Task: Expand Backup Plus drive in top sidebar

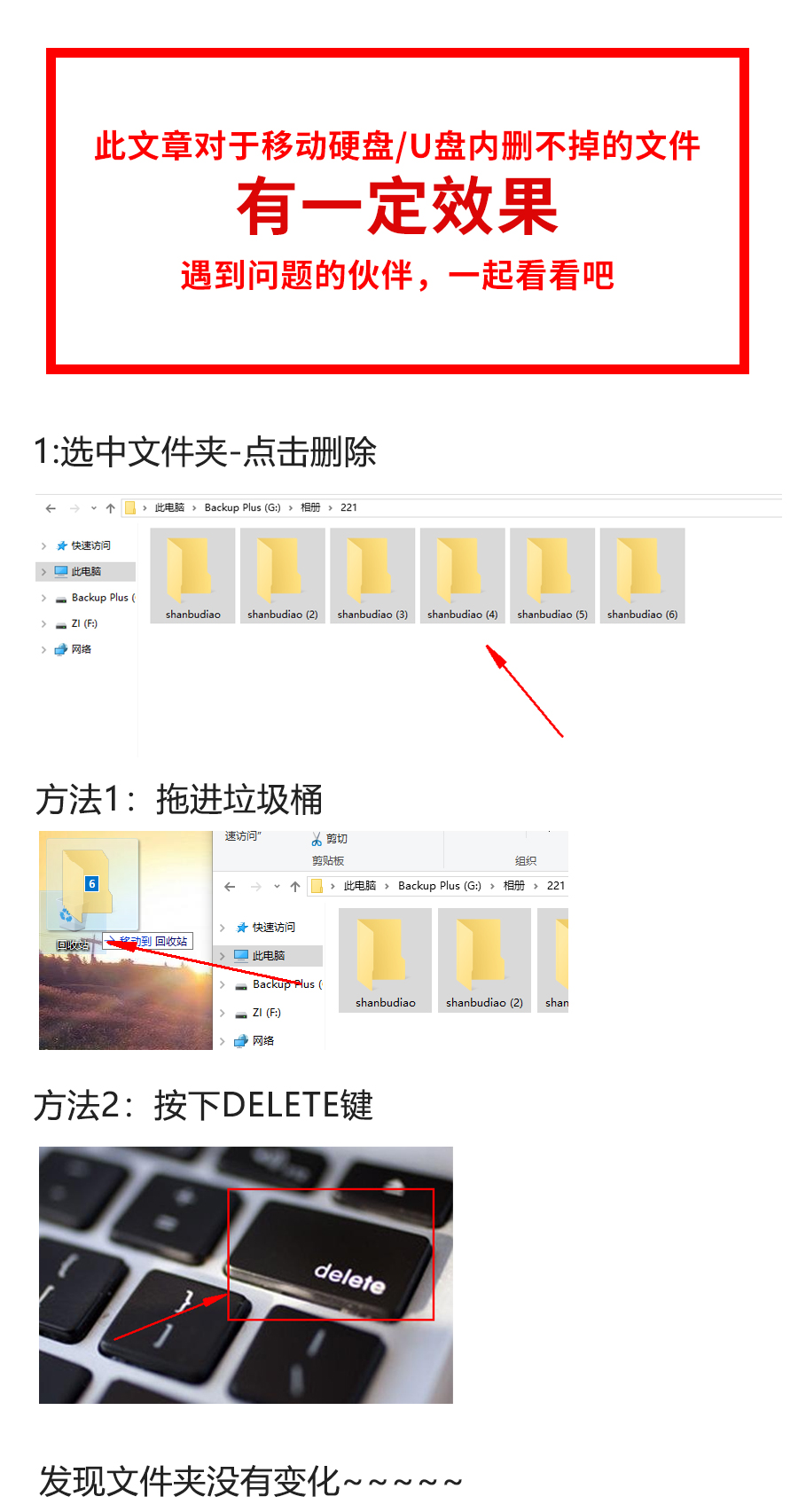Action: pos(43,598)
